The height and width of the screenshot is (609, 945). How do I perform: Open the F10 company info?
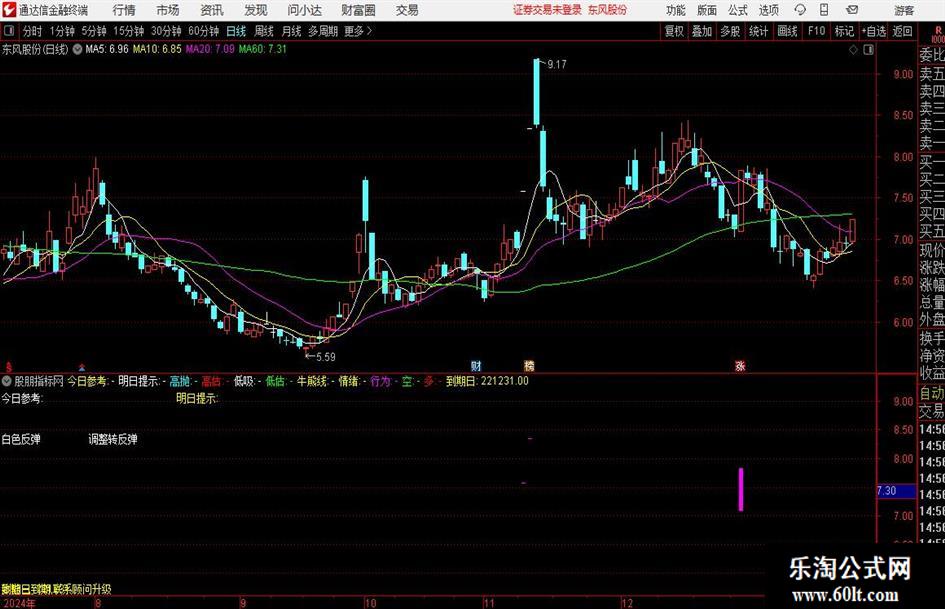[816, 31]
